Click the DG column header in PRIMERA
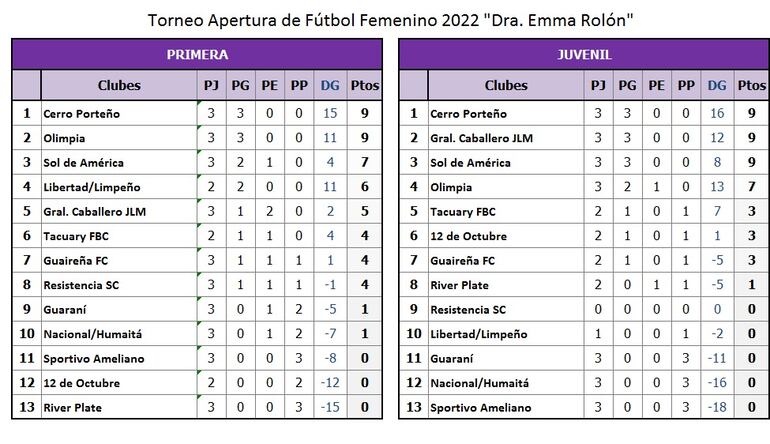The width and height of the screenshot is (770, 444). click(x=330, y=86)
